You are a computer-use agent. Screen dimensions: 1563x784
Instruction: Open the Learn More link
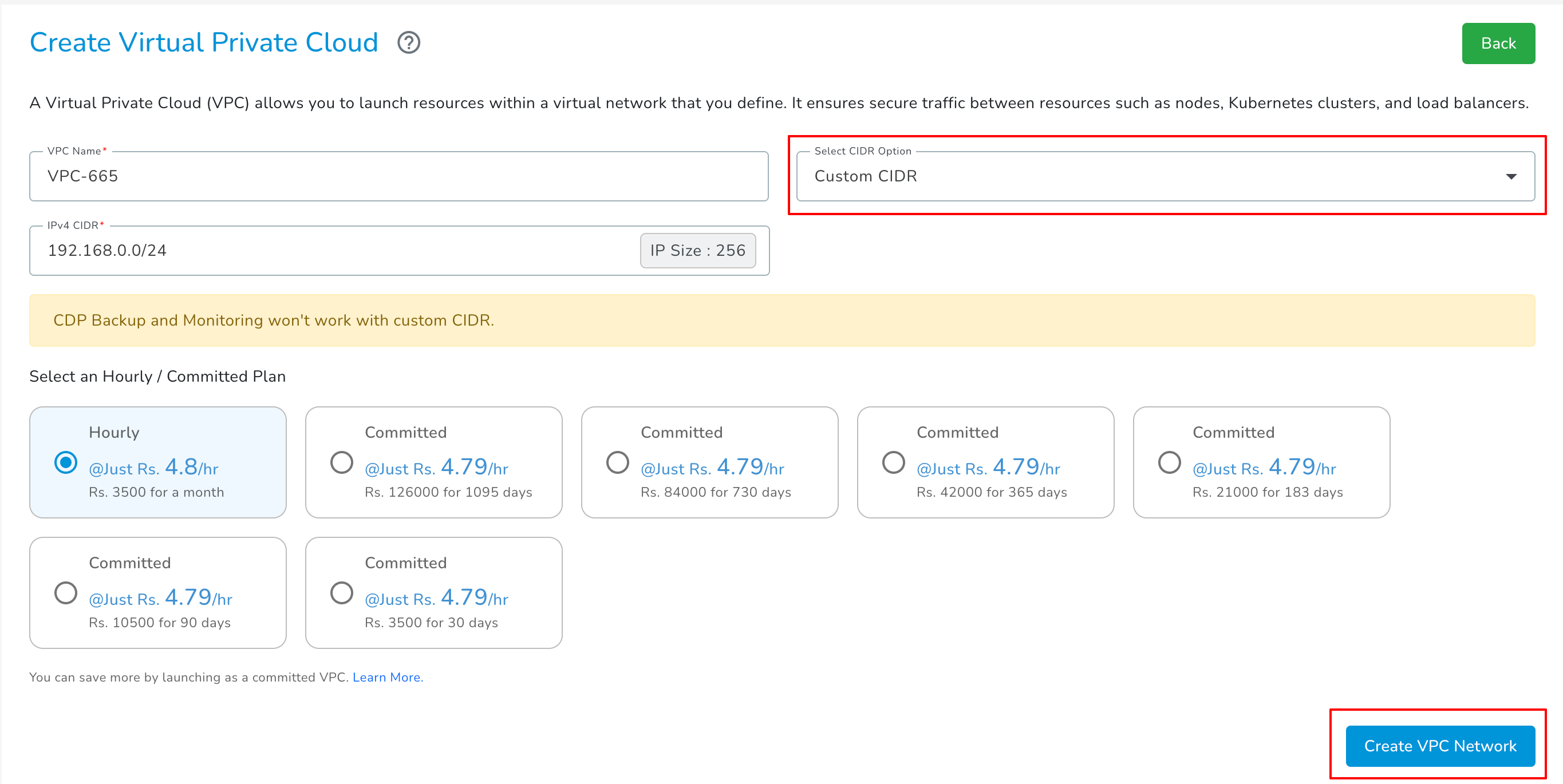387,678
